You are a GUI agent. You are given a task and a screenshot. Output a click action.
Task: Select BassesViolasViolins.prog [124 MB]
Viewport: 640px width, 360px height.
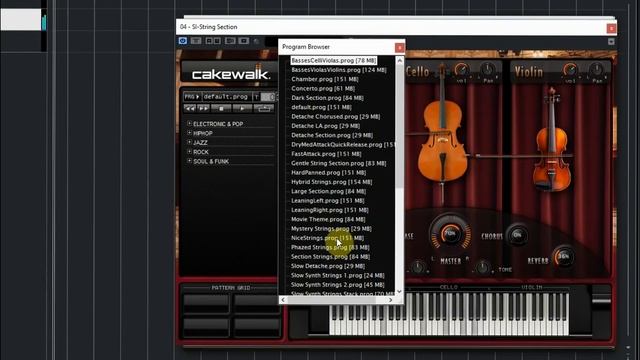339,70
